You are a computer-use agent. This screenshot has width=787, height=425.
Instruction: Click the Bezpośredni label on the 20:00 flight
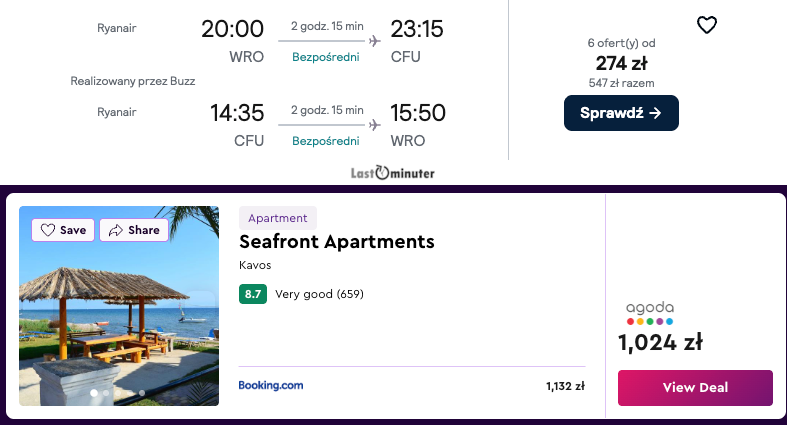pyautogui.click(x=325, y=57)
